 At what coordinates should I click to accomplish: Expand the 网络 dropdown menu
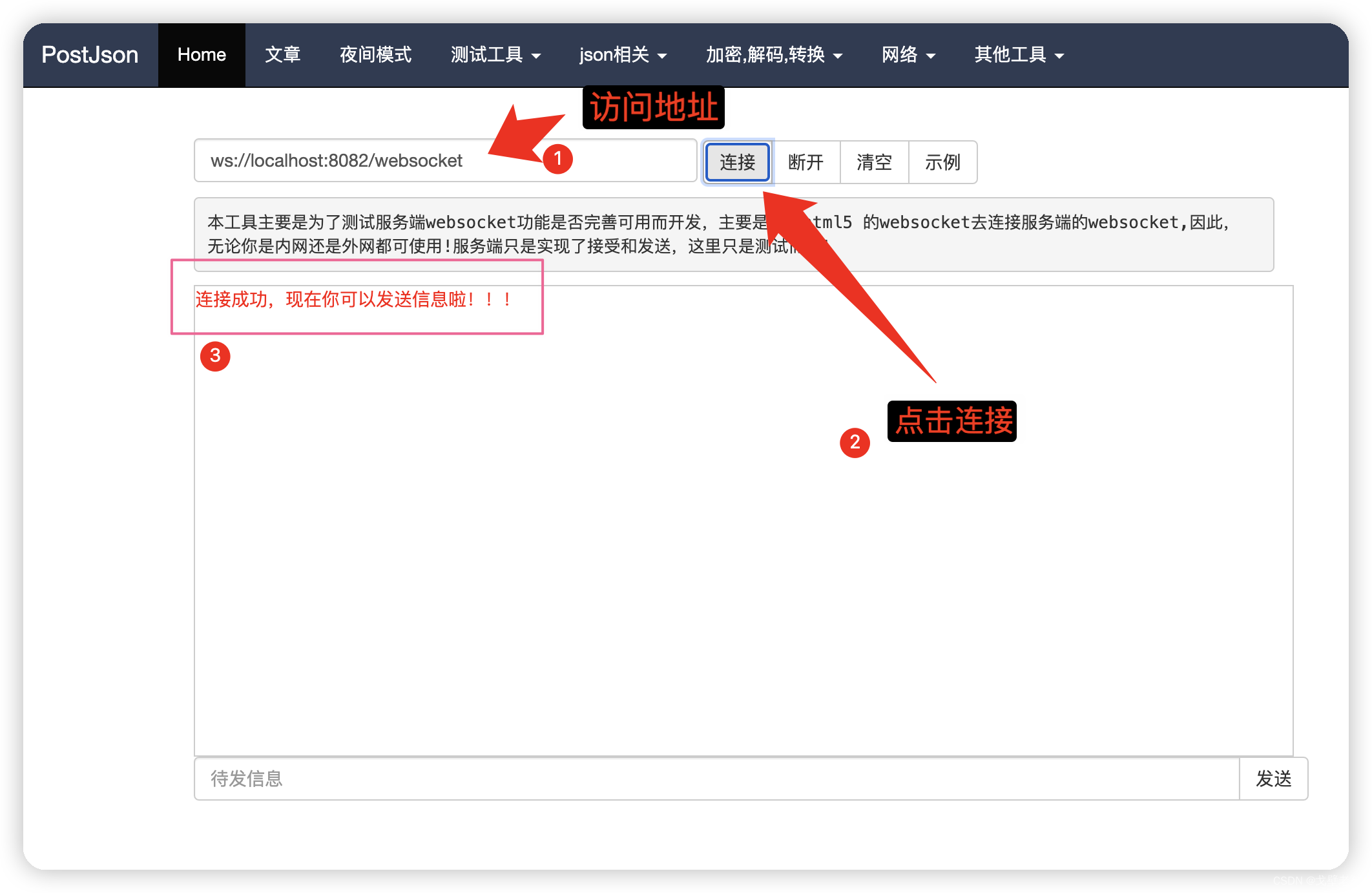pyautogui.click(x=908, y=55)
